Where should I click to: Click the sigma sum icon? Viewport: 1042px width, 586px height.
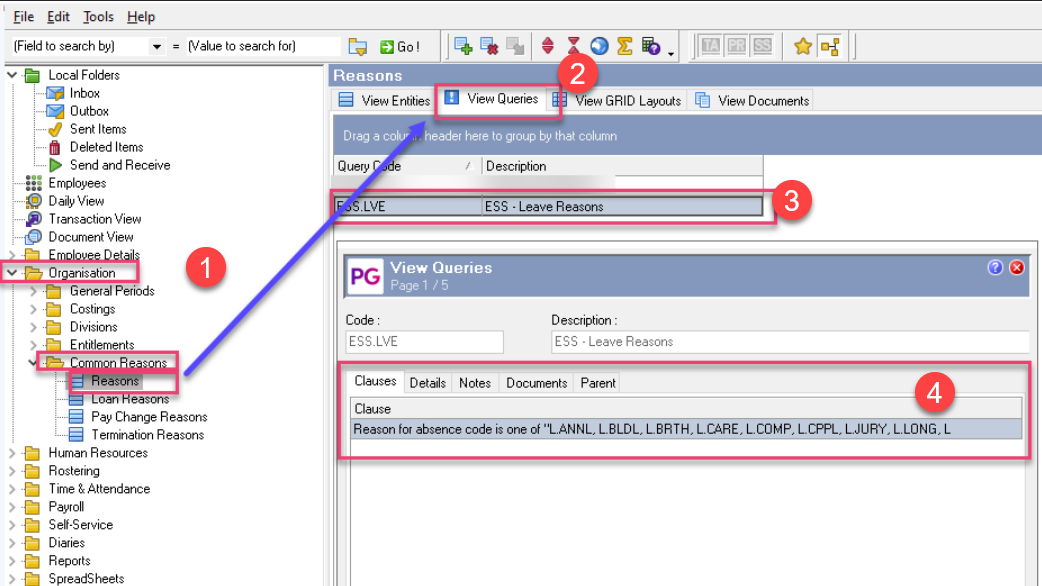pos(624,46)
